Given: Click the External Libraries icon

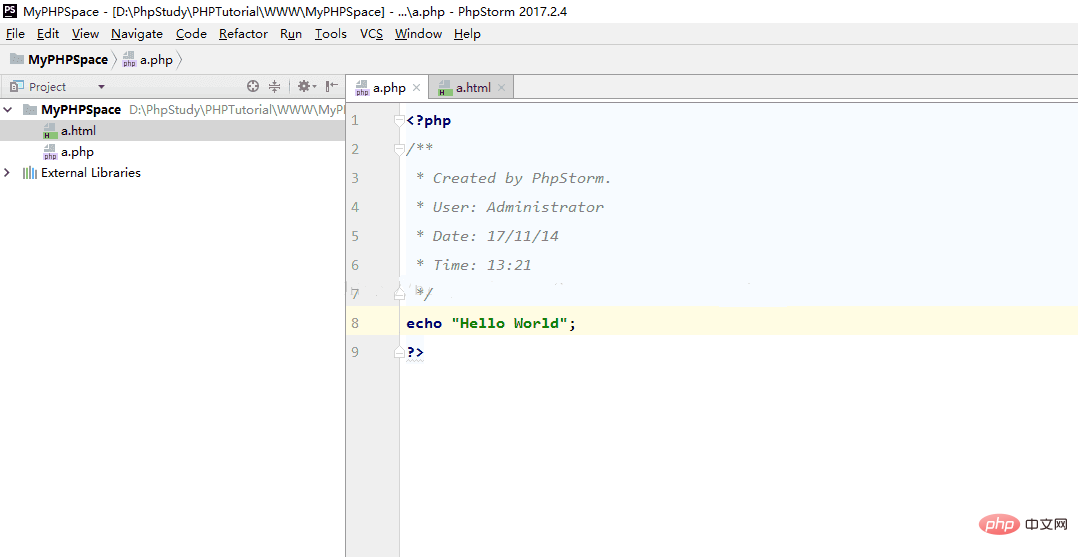Looking at the screenshot, I should click(30, 173).
